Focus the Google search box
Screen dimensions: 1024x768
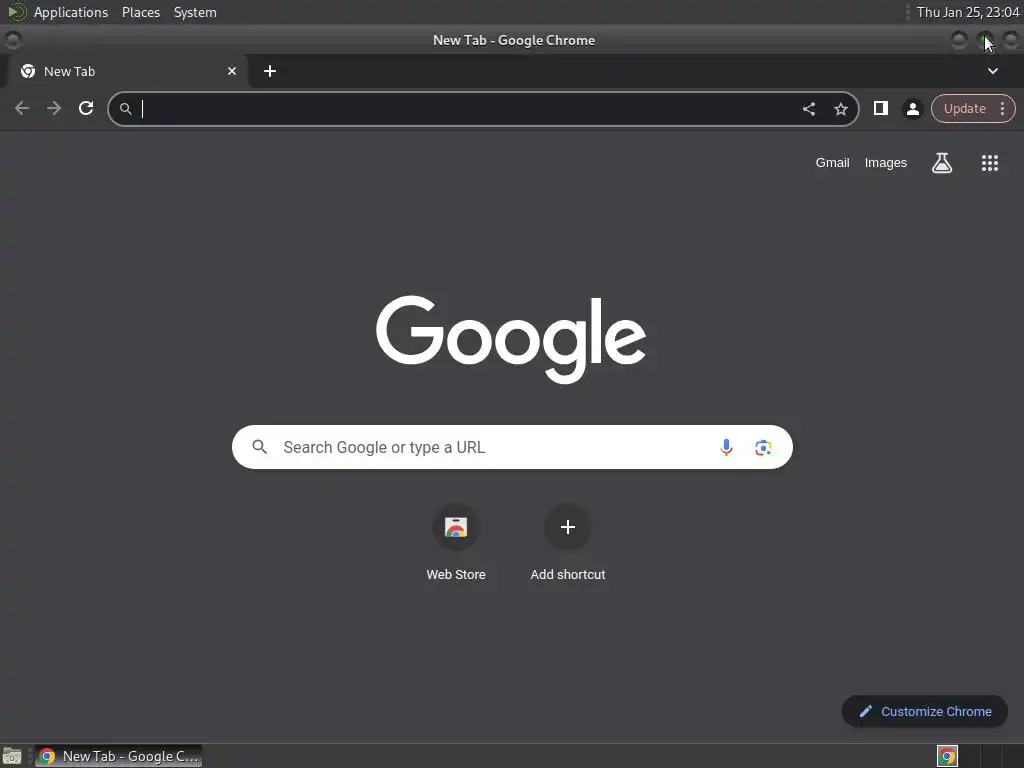512,447
